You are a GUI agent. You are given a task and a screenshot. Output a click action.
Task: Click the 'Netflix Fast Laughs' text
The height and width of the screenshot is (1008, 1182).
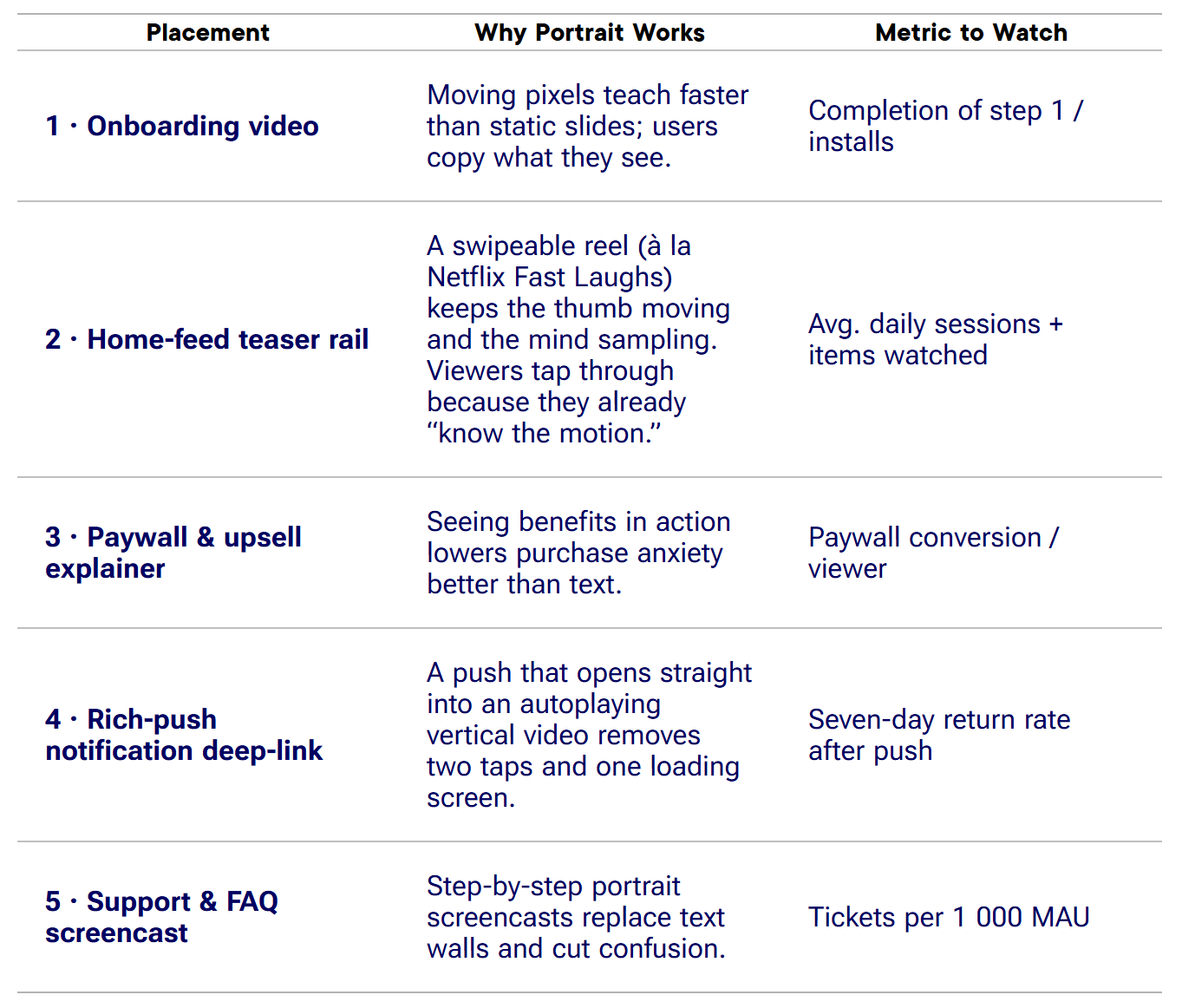click(550, 278)
